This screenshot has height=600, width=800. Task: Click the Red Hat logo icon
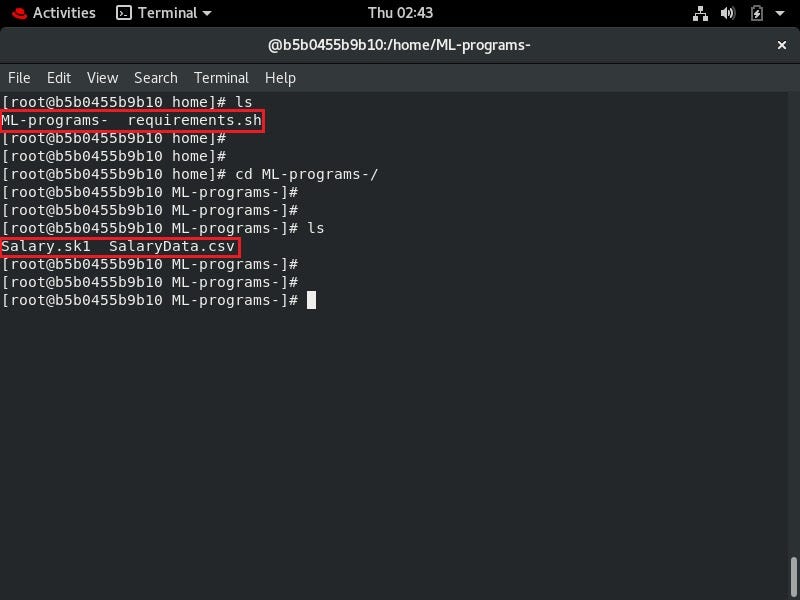pos(19,13)
